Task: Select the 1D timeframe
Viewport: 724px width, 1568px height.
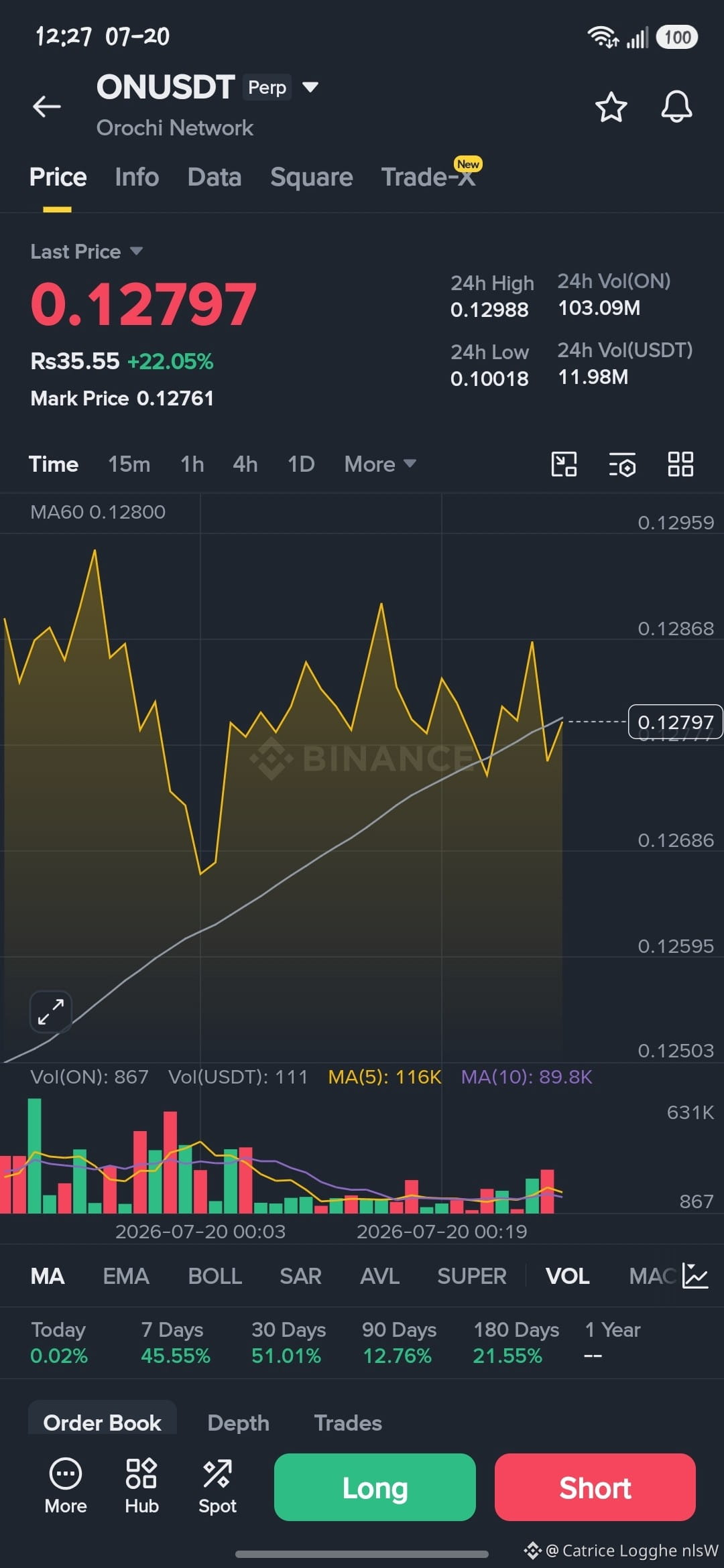Action: pos(301,464)
